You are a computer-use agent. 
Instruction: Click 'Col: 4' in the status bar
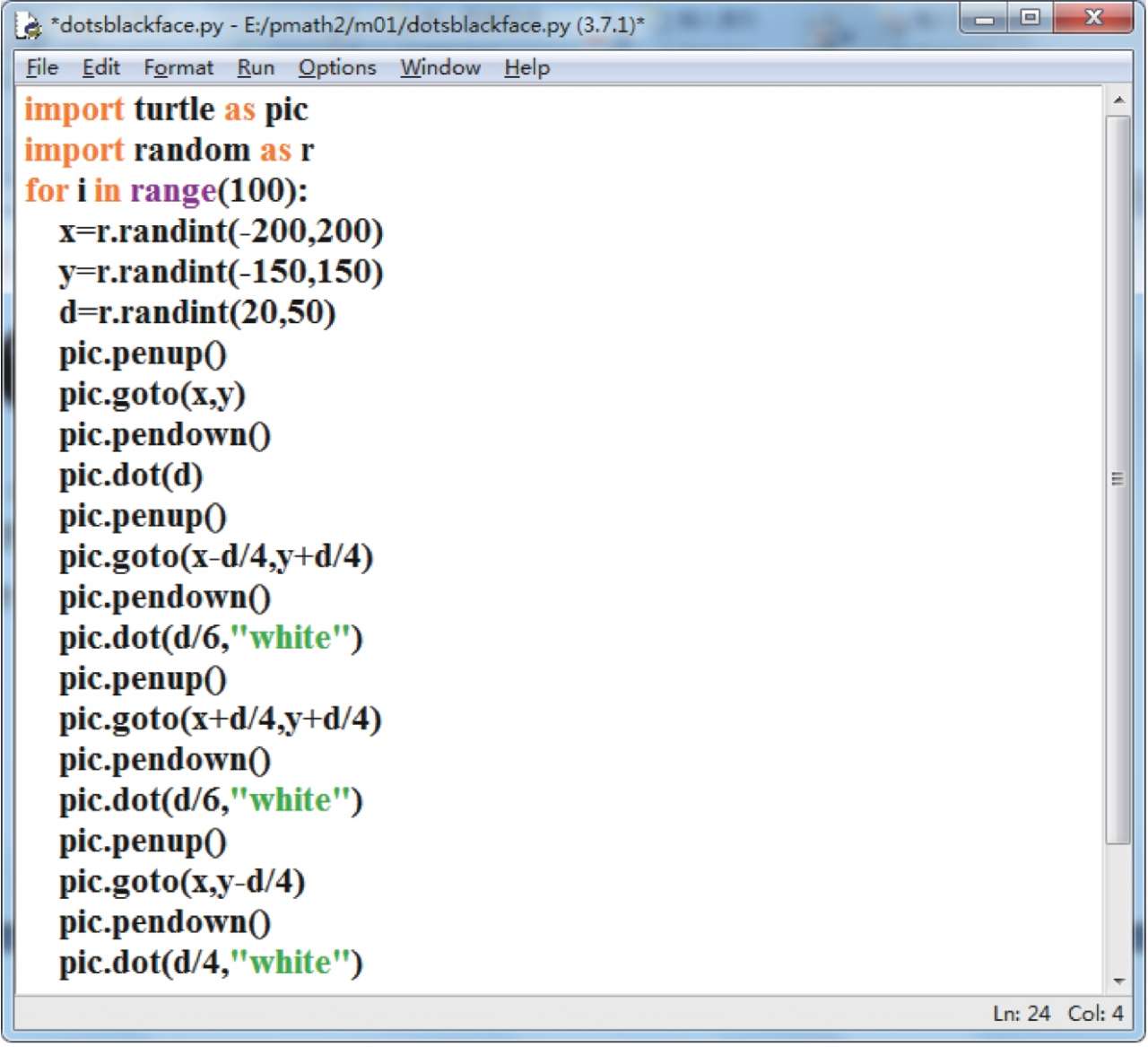(1095, 1014)
